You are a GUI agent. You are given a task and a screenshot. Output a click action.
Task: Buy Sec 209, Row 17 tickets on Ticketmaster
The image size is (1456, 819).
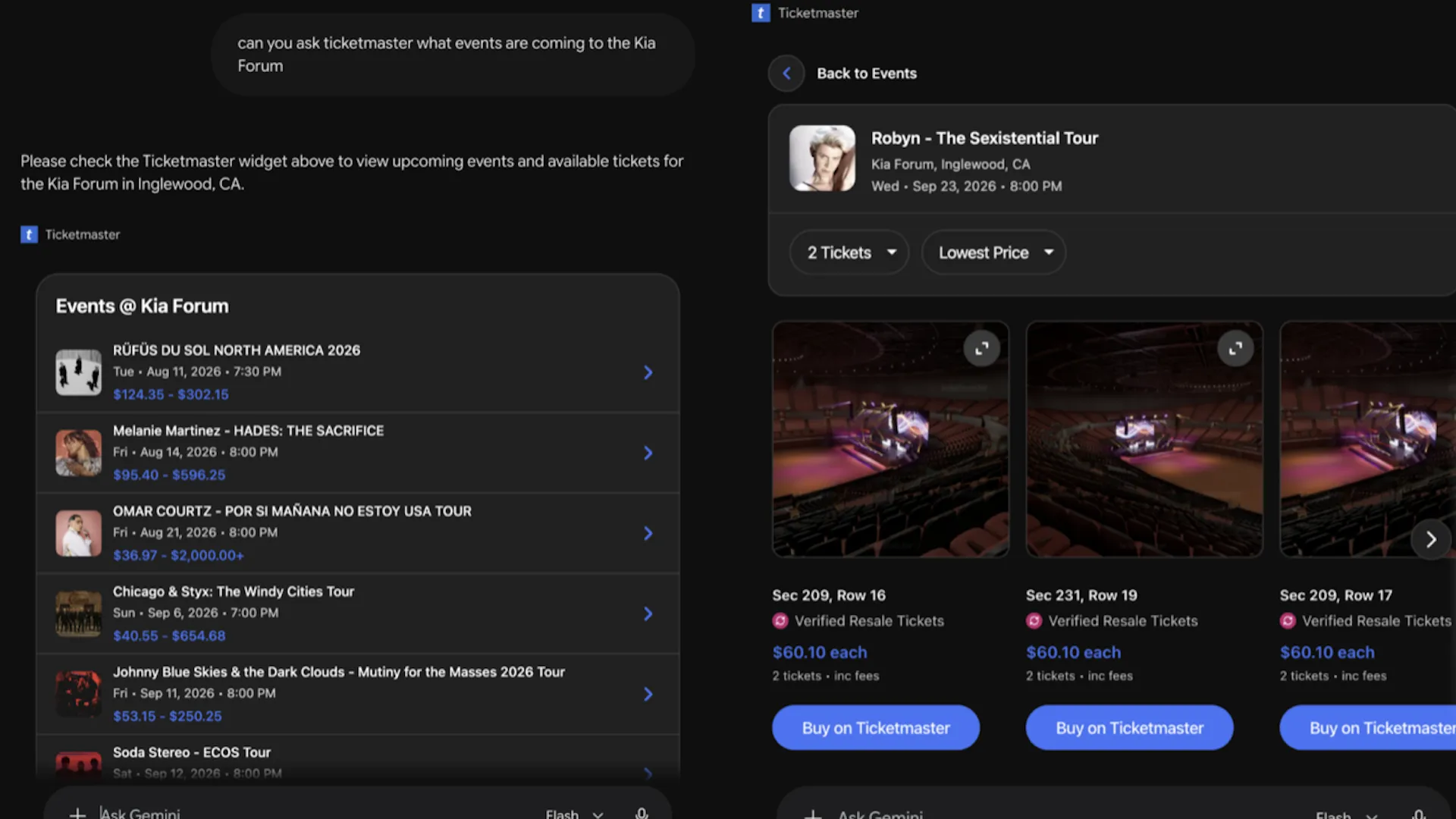(x=1368, y=728)
